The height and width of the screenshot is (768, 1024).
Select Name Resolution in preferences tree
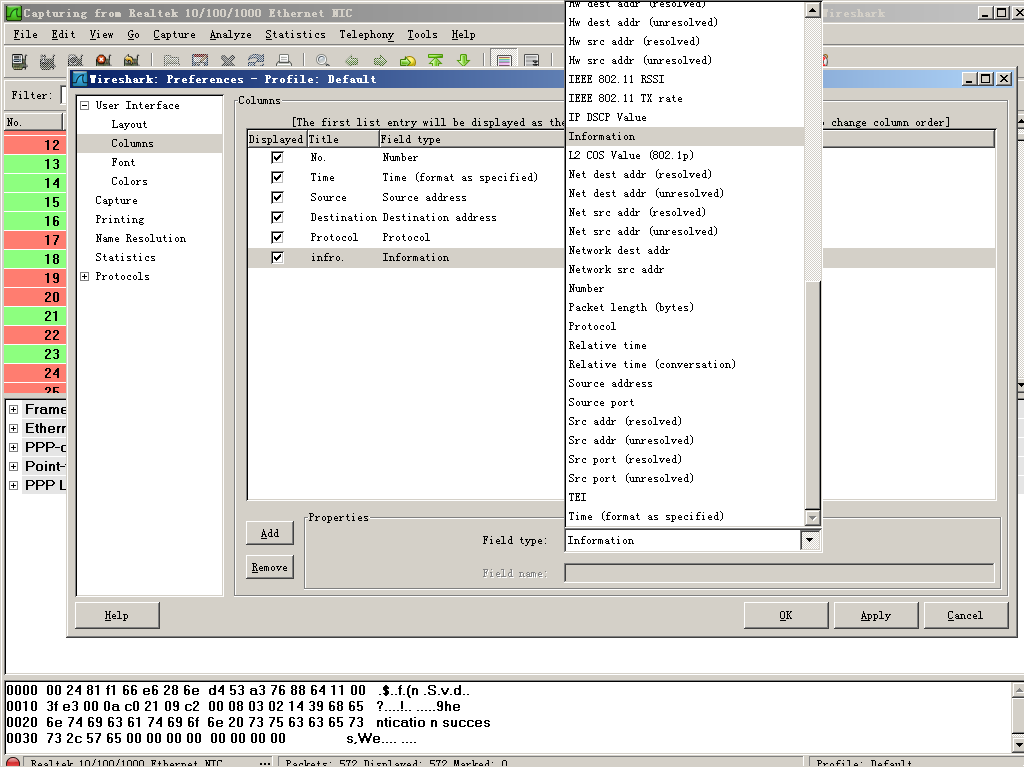140,238
